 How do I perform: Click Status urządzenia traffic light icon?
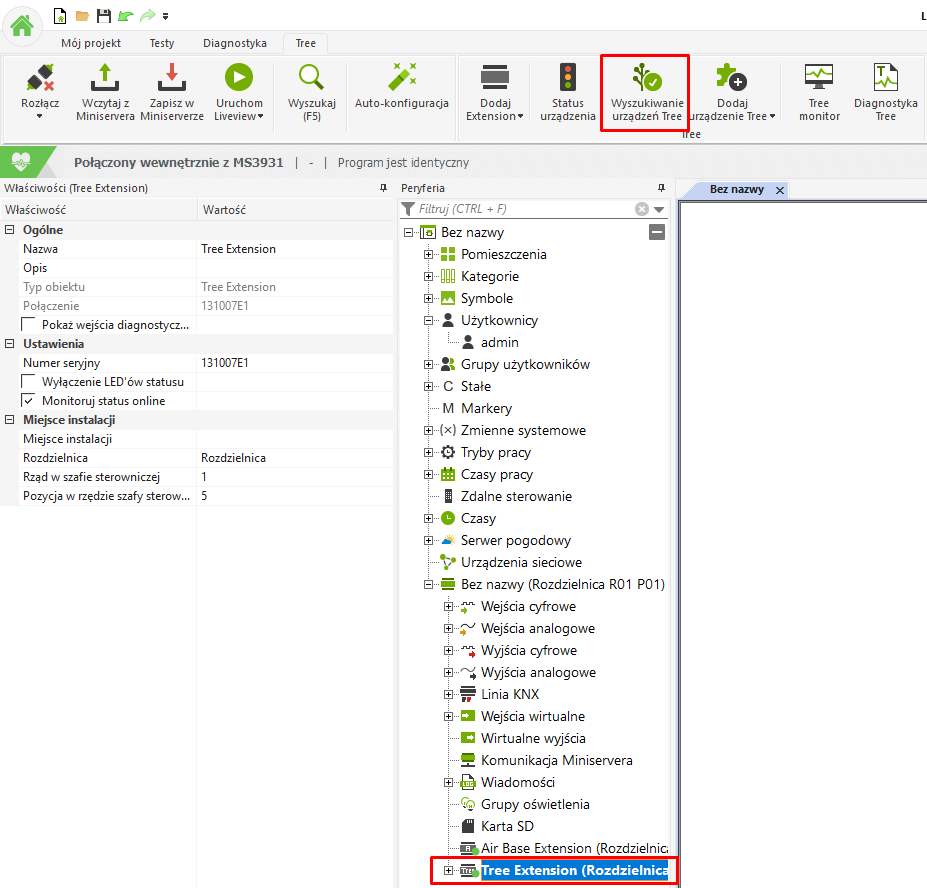568,78
